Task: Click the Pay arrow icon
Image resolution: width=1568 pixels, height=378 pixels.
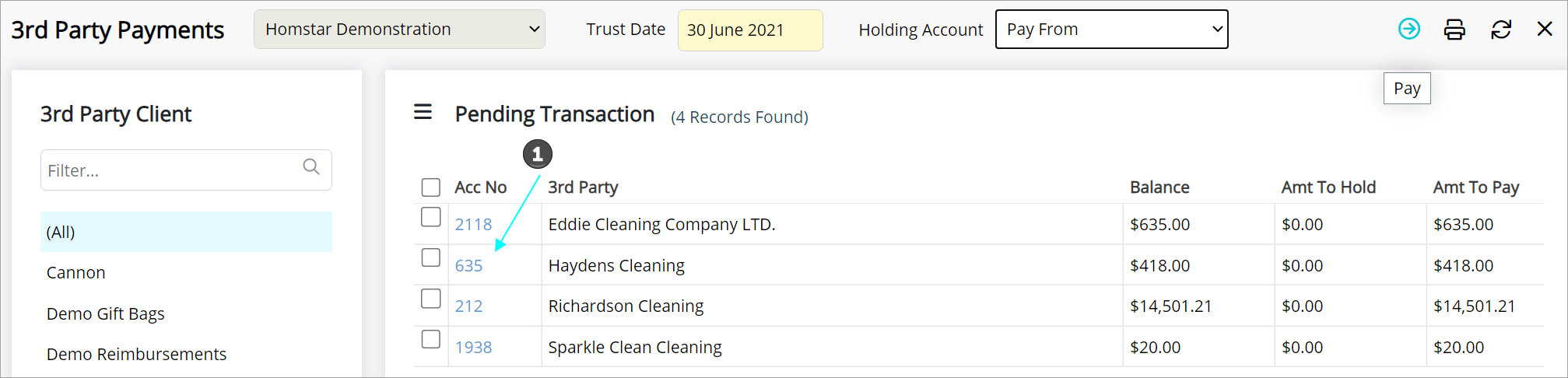Action: [x=1408, y=30]
